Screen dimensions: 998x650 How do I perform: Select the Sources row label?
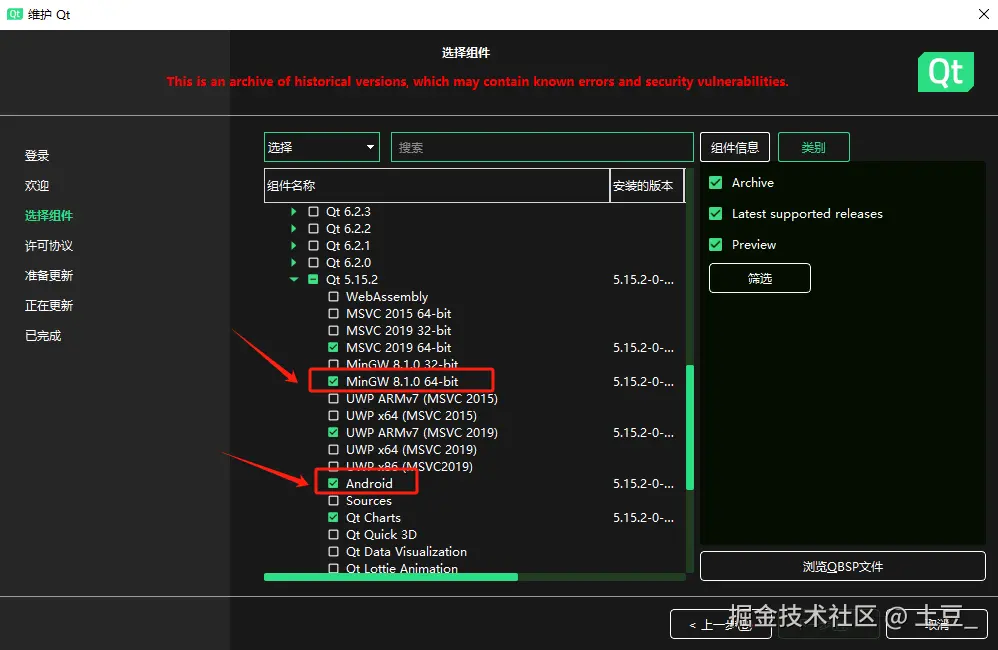[369, 500]
